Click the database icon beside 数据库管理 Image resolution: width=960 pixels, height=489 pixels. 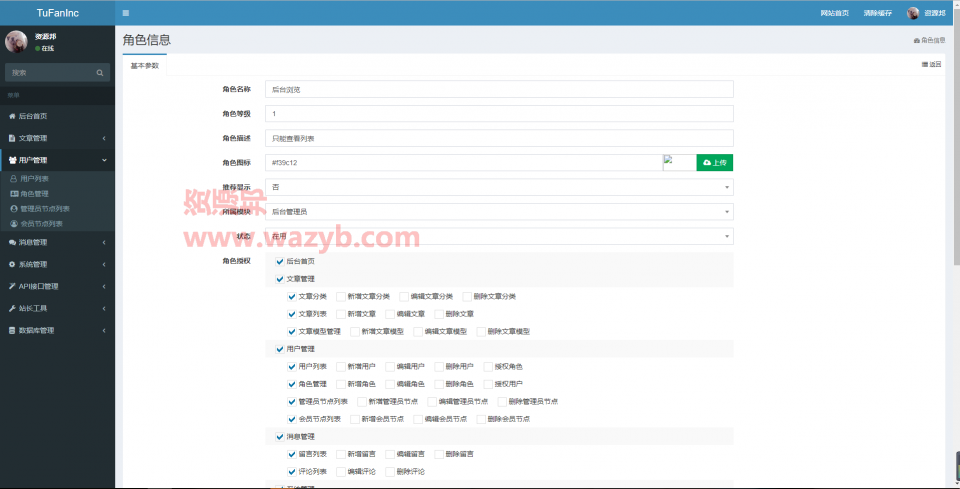[x=12, y=330]
